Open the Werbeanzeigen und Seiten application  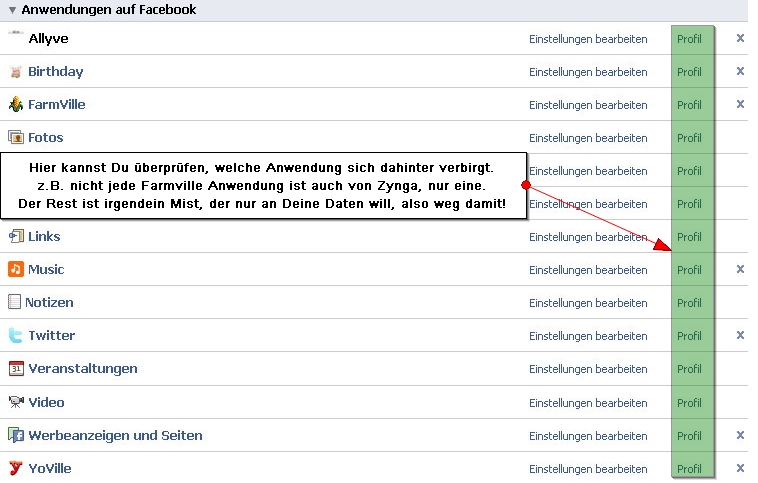(x=115, y=435)
